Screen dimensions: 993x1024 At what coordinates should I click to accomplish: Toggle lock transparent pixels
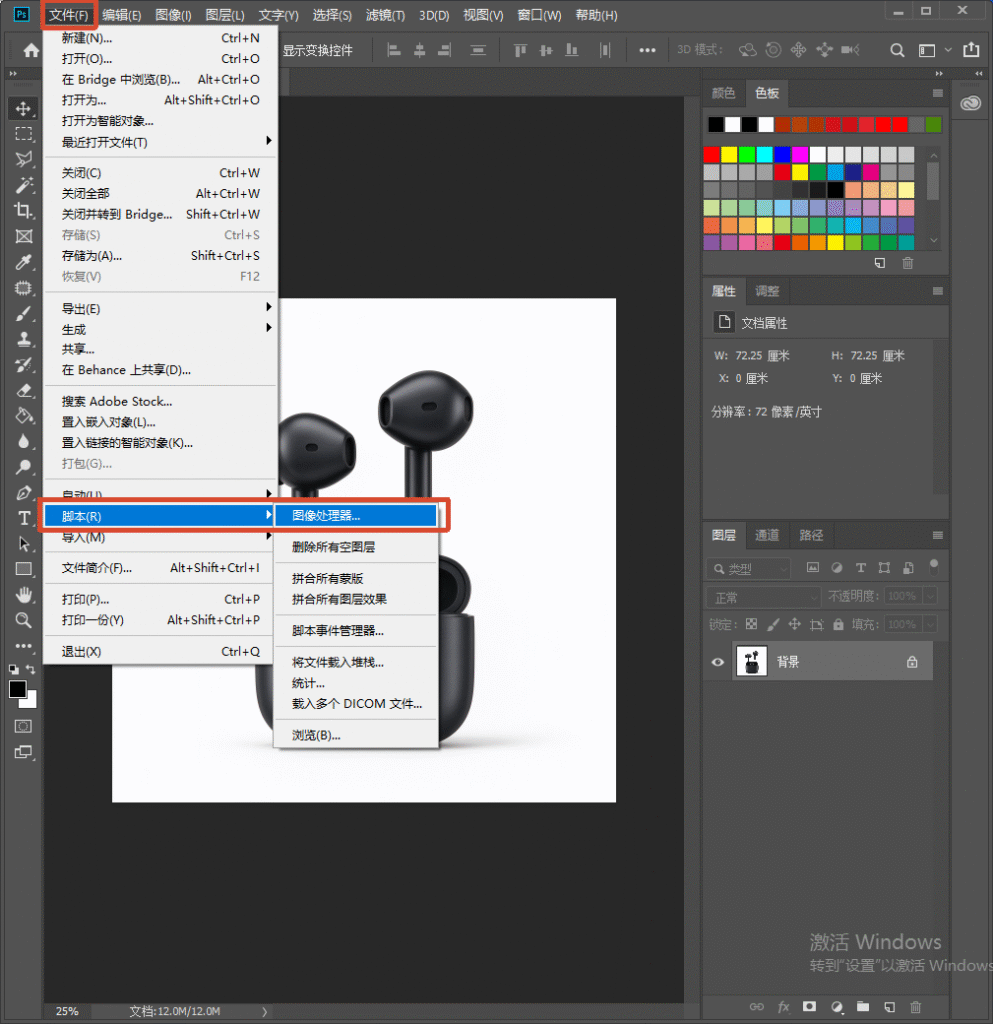tap(751, 624)
